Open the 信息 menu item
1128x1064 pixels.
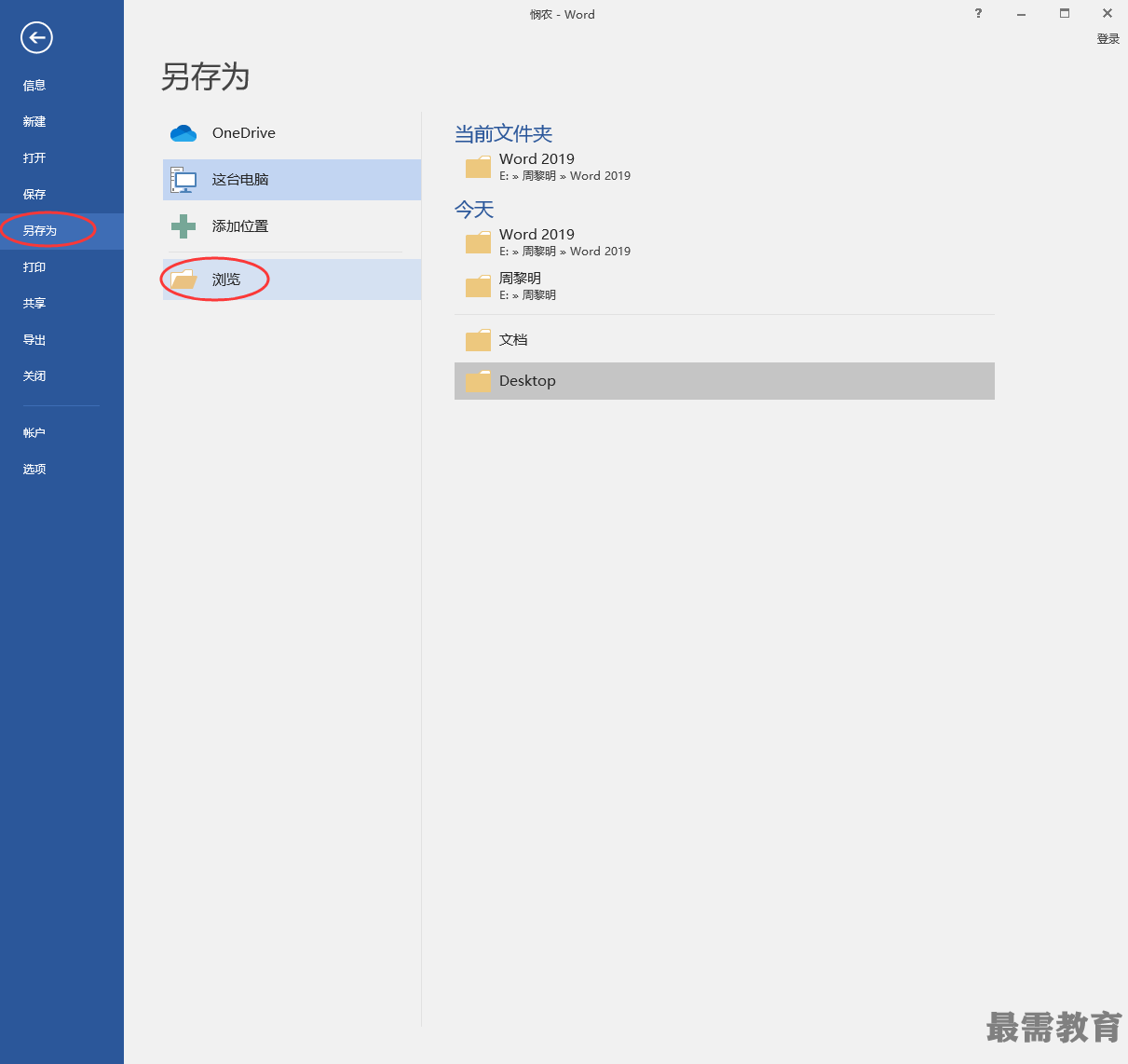pyautogui.click(x=61, y=85)
